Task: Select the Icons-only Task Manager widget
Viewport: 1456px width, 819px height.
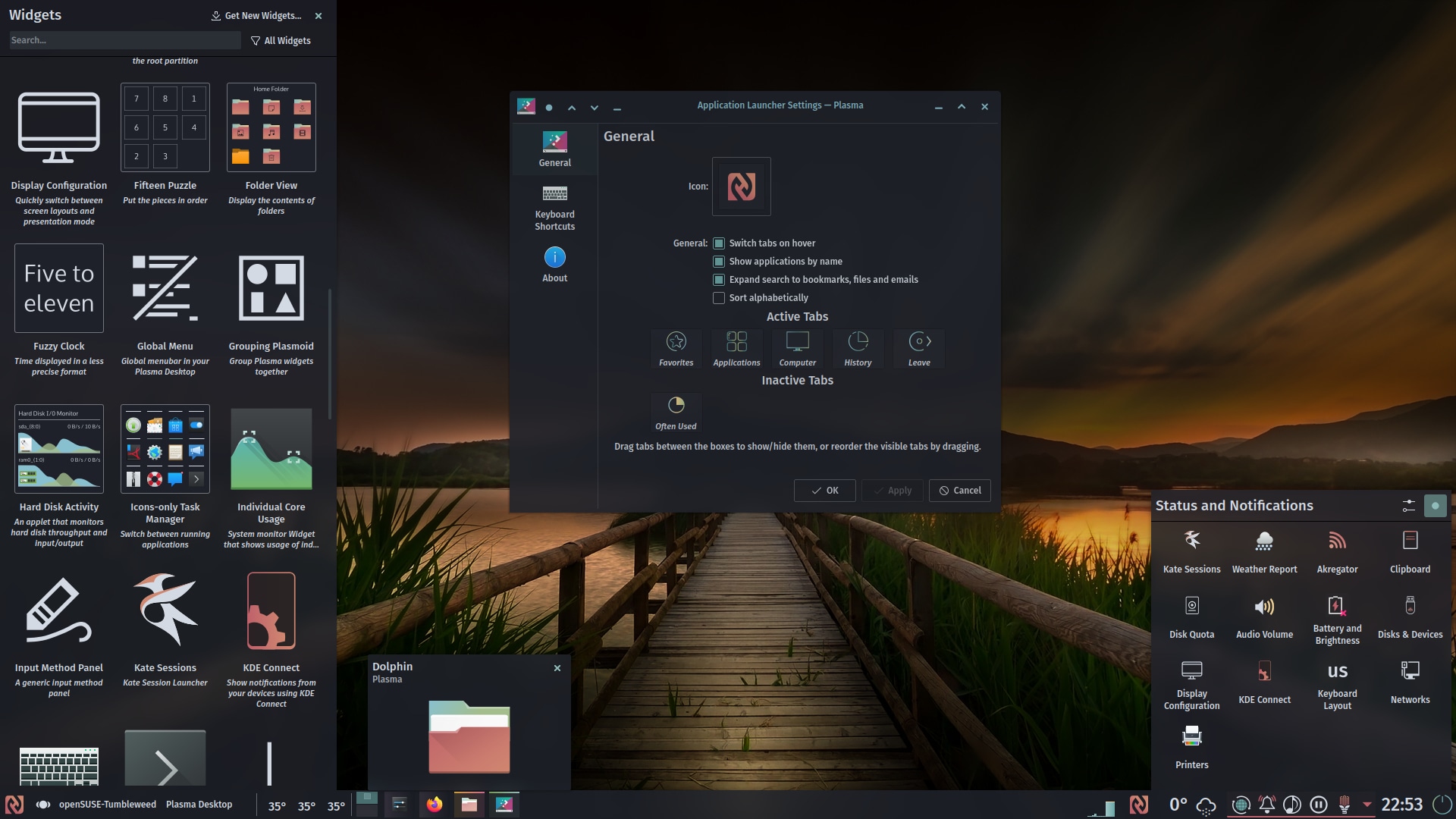Action: 165,476
